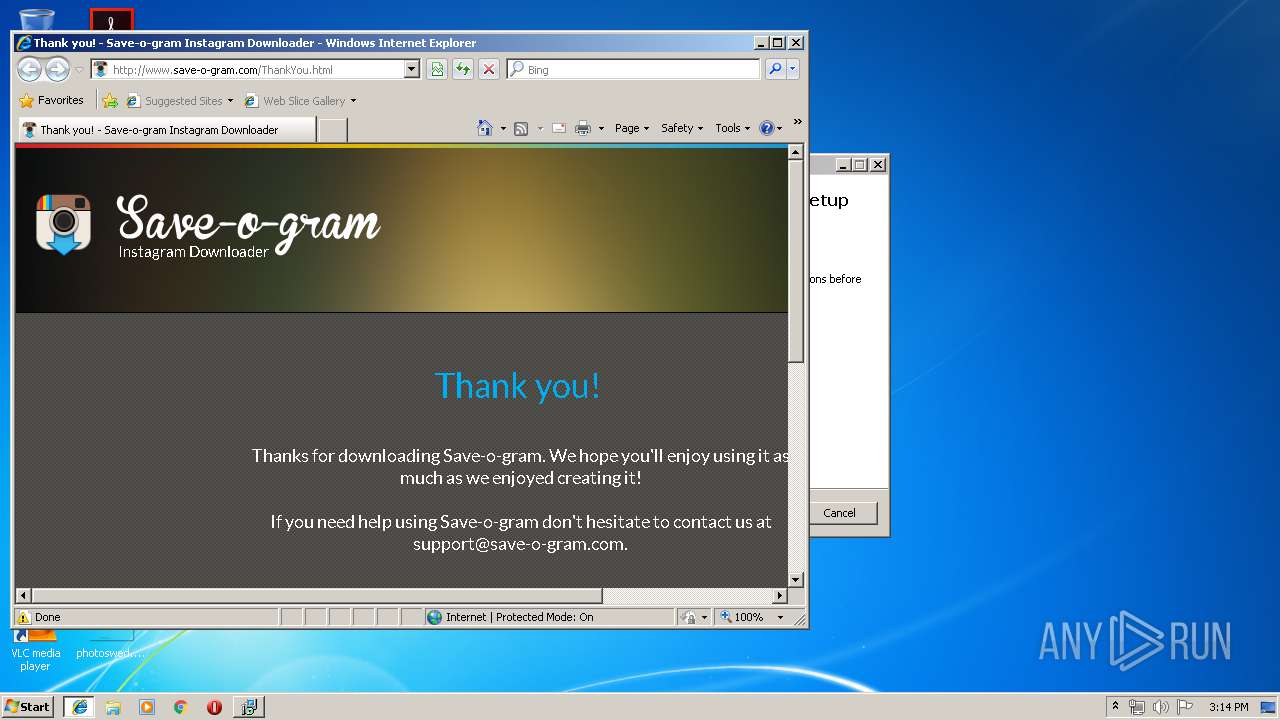Go back using the browser Back arrow
This screenshot has height=720, width=1280.
coord(29,69)
